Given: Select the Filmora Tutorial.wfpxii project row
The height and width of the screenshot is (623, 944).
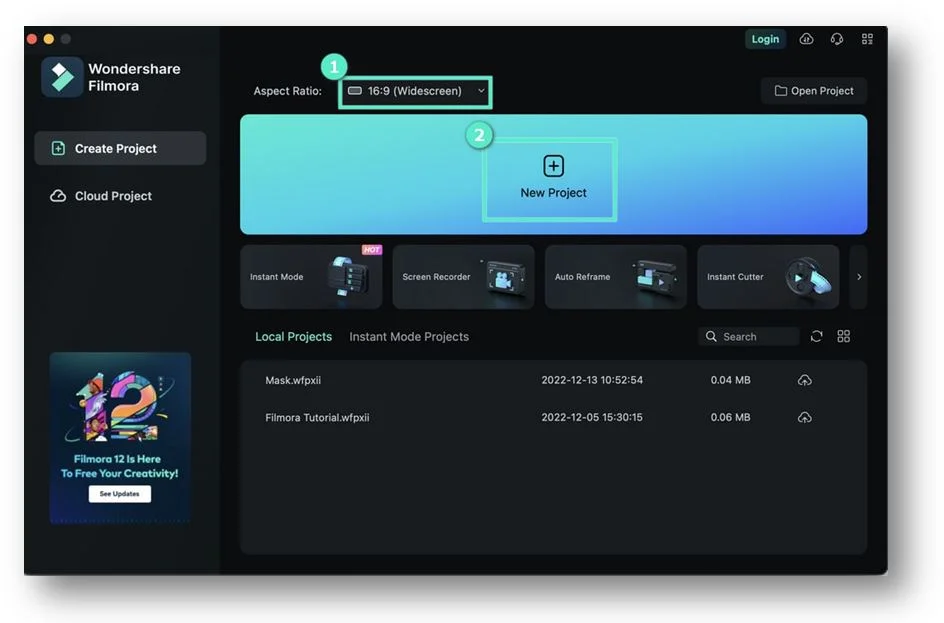Looking at the screenshot, I should 553,418.
